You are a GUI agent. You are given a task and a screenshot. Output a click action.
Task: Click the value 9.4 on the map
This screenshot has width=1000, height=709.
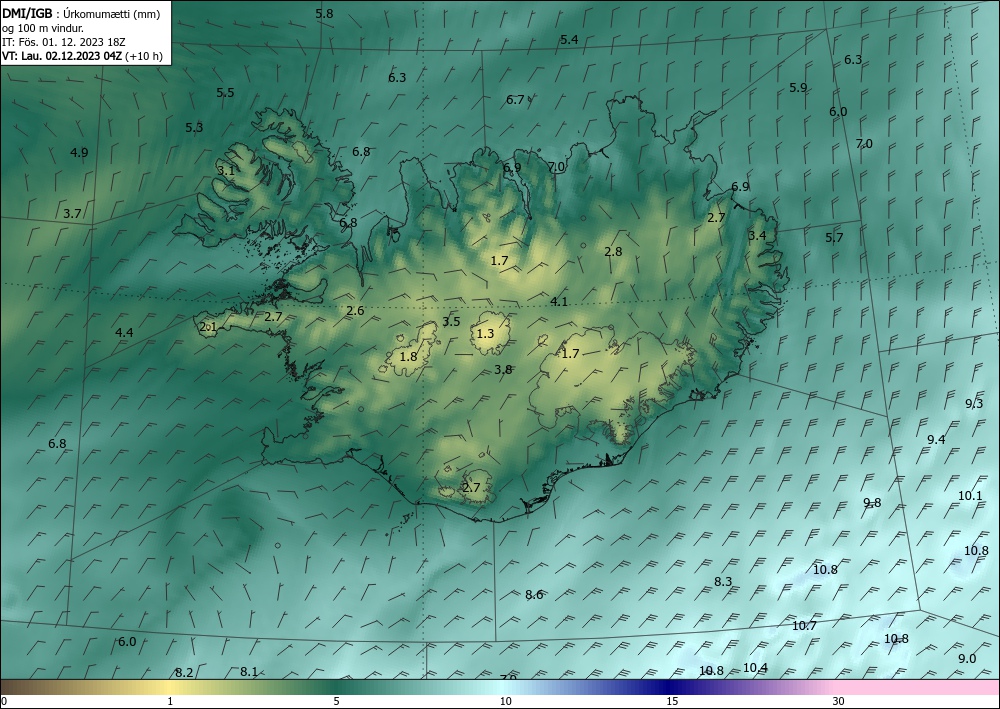click(936, 439)
